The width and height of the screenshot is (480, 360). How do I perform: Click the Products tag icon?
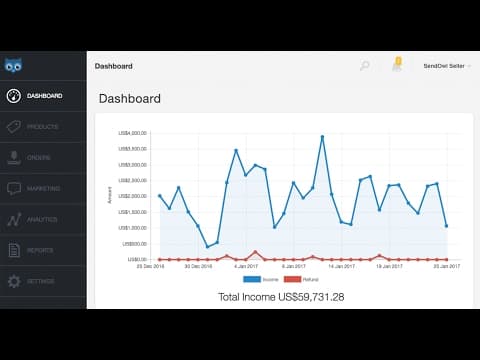14,127
